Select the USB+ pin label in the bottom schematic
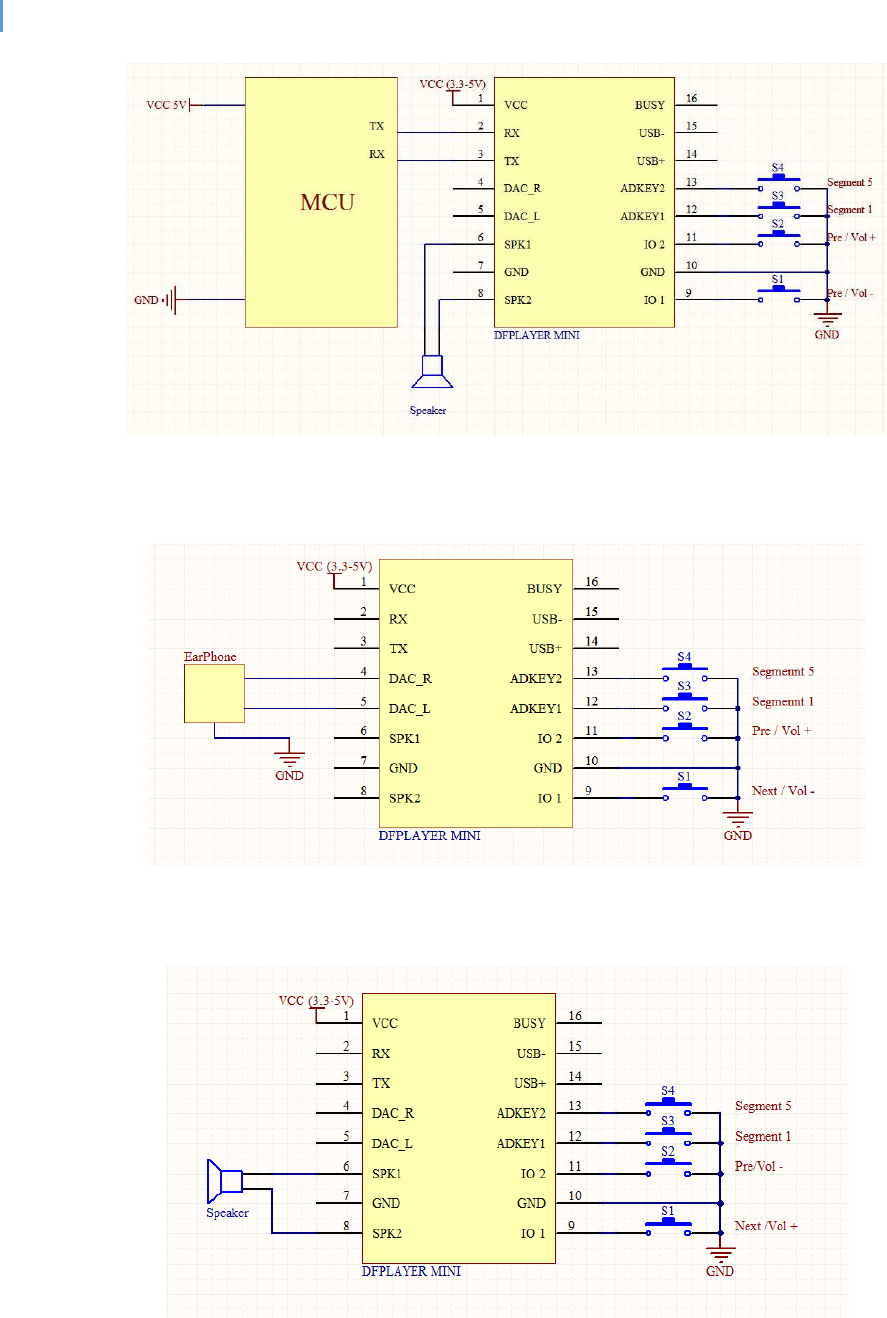The height and width of the screenshot is (1318, 887). pos(530,1083)
